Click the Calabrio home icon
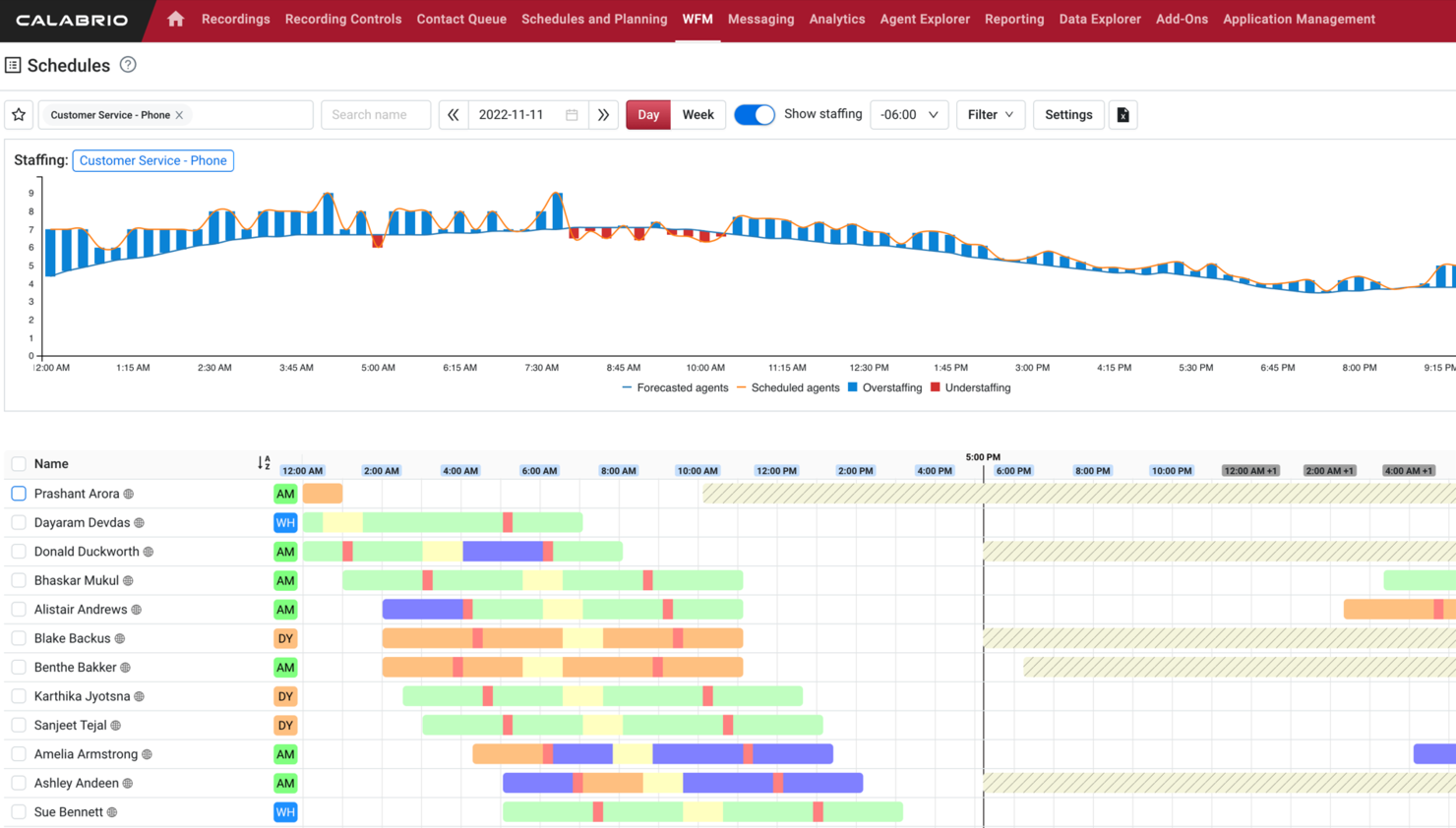This screenshot has width=1456, height=828. [x=175, y=19]
